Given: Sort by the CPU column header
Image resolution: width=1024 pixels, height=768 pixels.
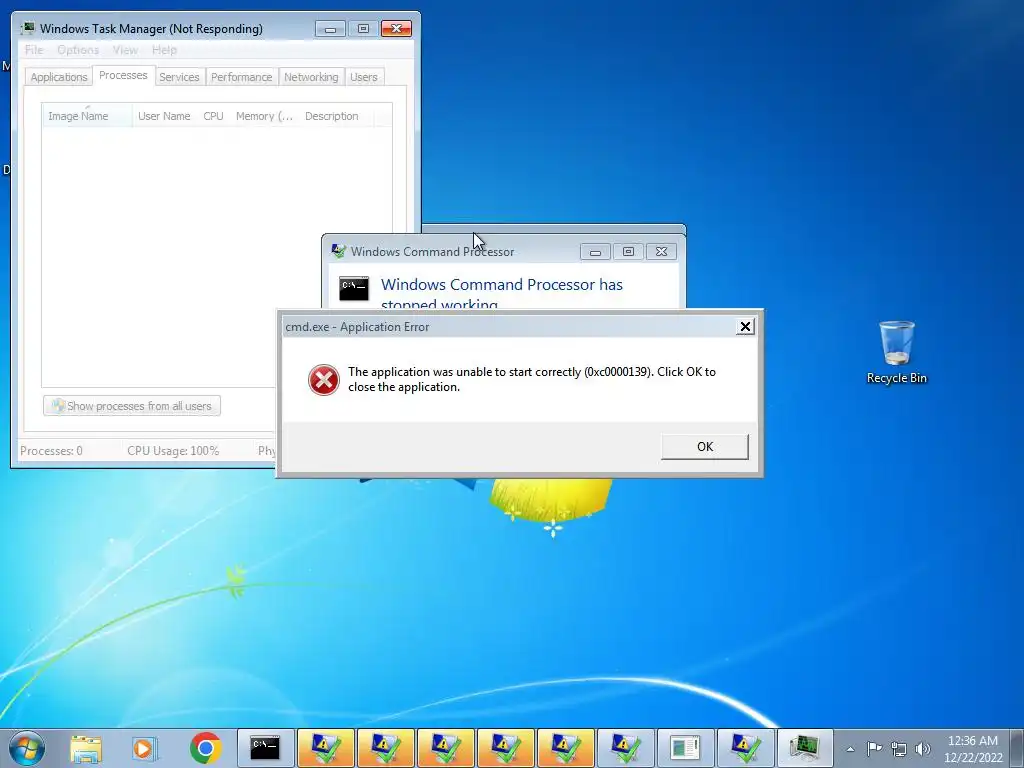Looking at the screenshot, I should pyautogui.click(x=214, y=116).
